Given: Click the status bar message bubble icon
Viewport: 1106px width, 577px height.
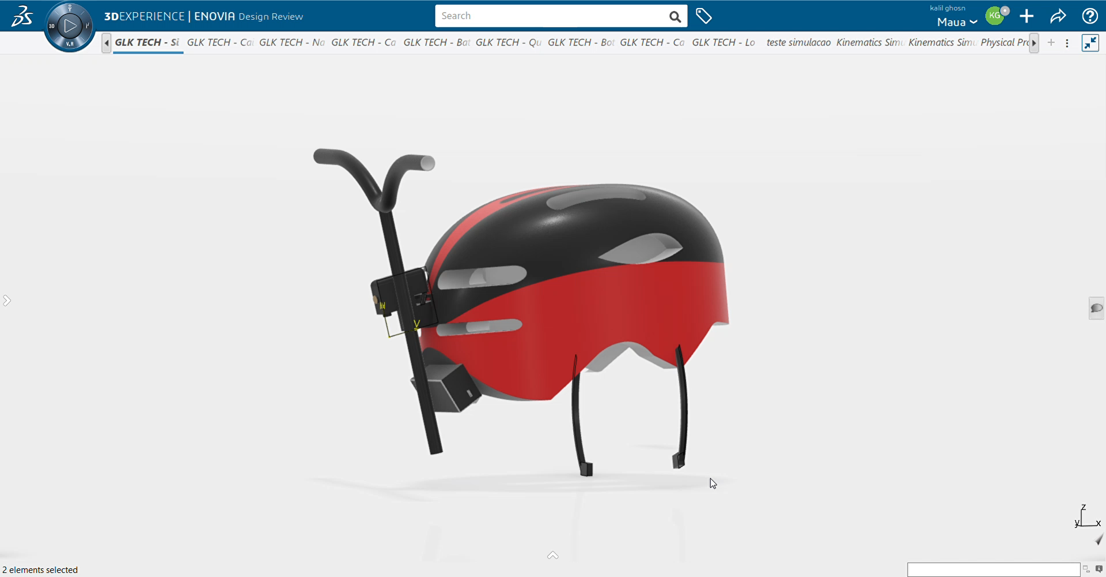Looking at the screenshot, I should pyautogui.click(x=1099, y=569).
